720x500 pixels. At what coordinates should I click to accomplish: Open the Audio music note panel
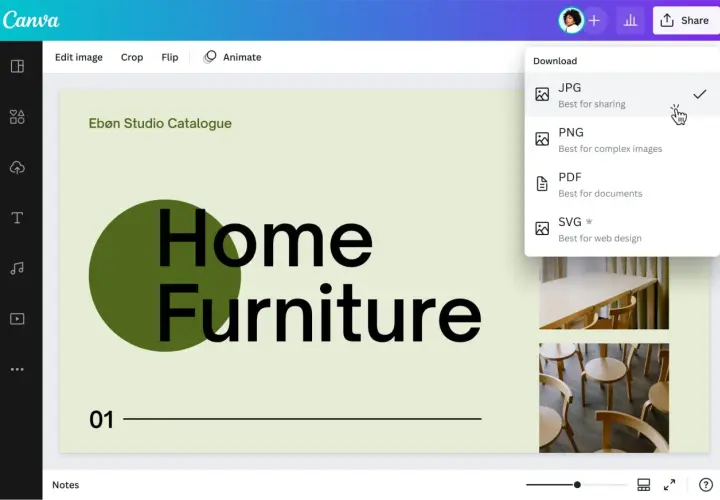pyautogui.click(x=17, y=268)
